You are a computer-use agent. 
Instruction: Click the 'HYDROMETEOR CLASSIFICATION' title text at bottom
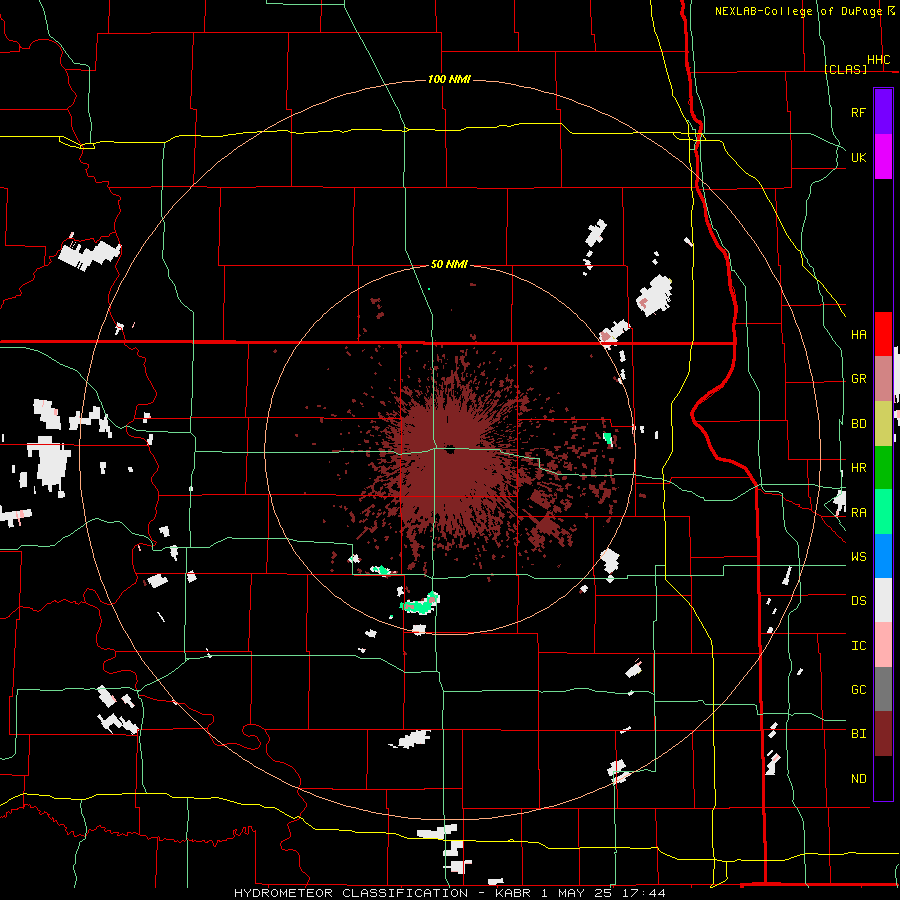pyautogui.click(x=351, y=893)
